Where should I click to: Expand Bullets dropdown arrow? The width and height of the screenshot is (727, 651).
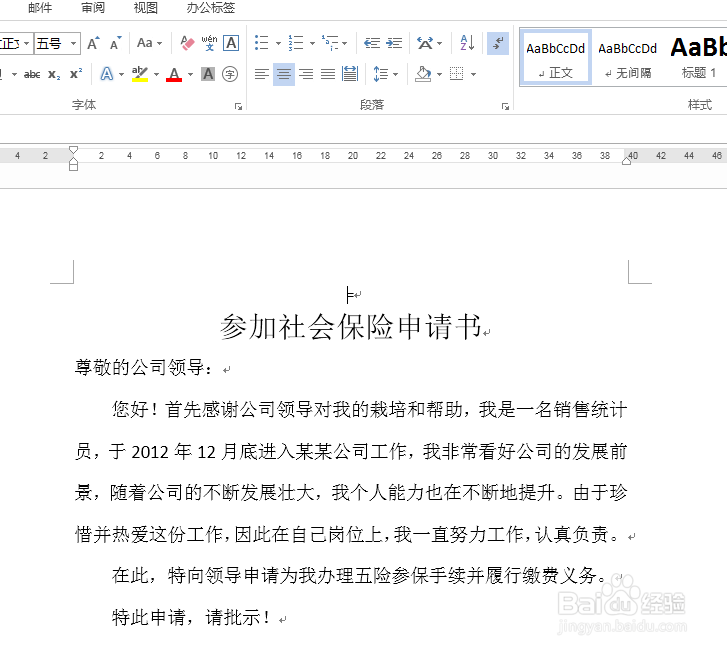[278, 44]
